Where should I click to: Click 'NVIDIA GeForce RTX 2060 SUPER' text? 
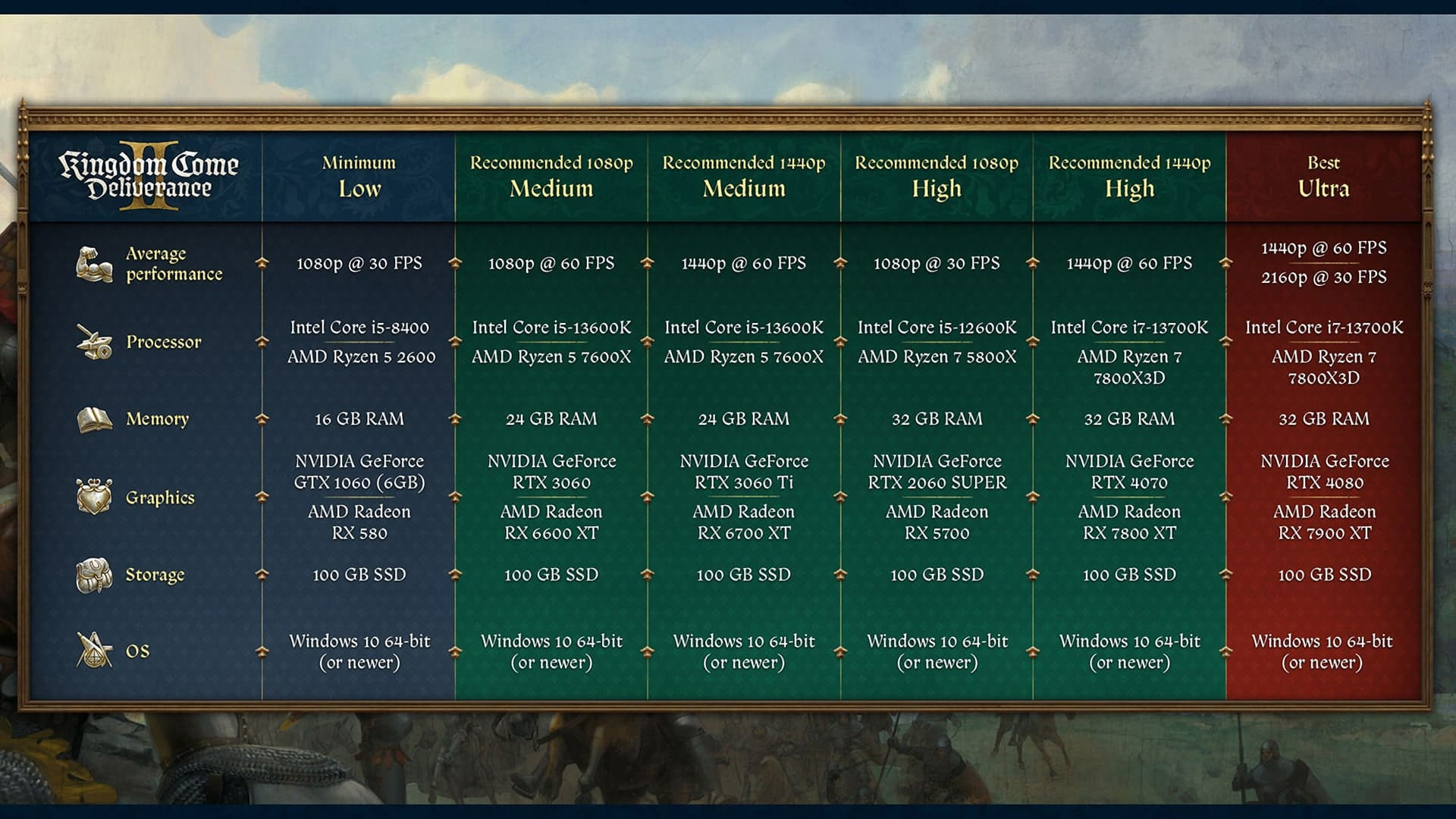tap(937, 472)
